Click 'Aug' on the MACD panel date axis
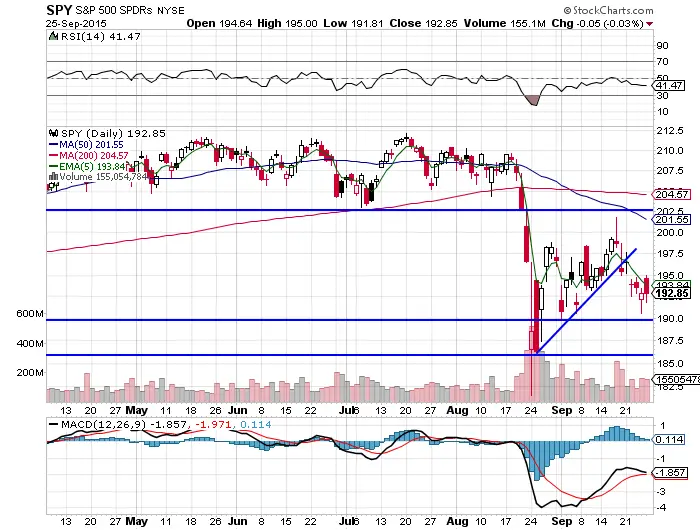 (458, 521)
